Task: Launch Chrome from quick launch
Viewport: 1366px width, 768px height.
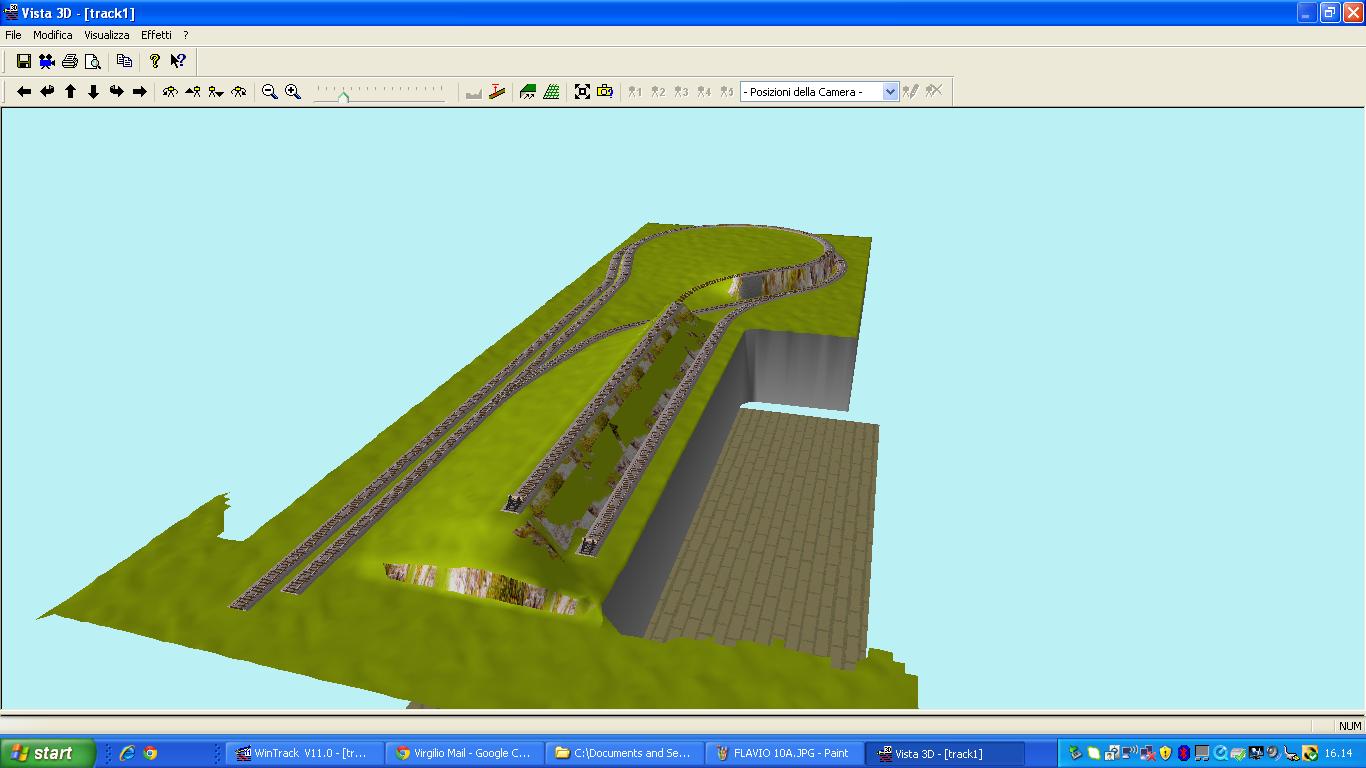Action: pos(150,753)
